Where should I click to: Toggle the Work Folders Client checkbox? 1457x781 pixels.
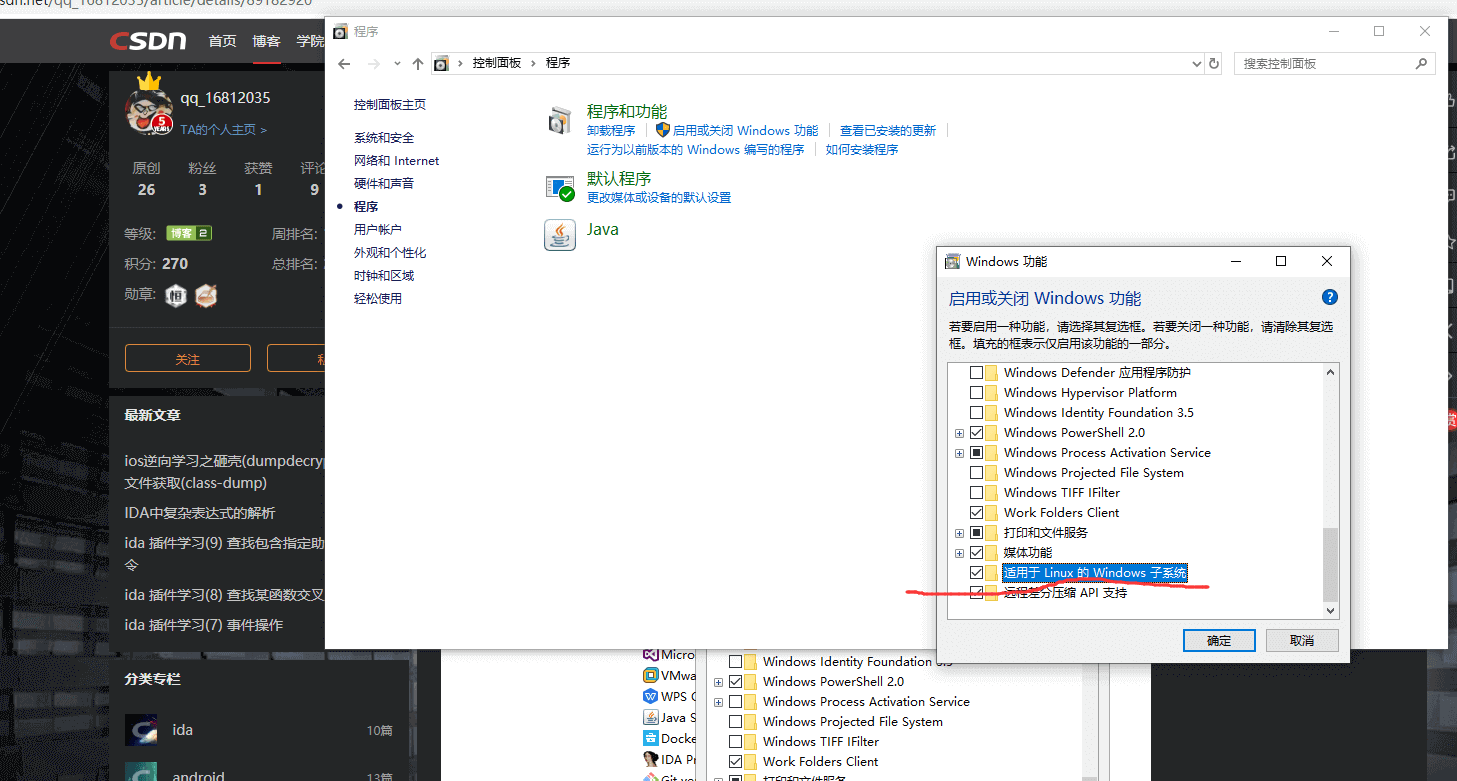click(977, 513)
